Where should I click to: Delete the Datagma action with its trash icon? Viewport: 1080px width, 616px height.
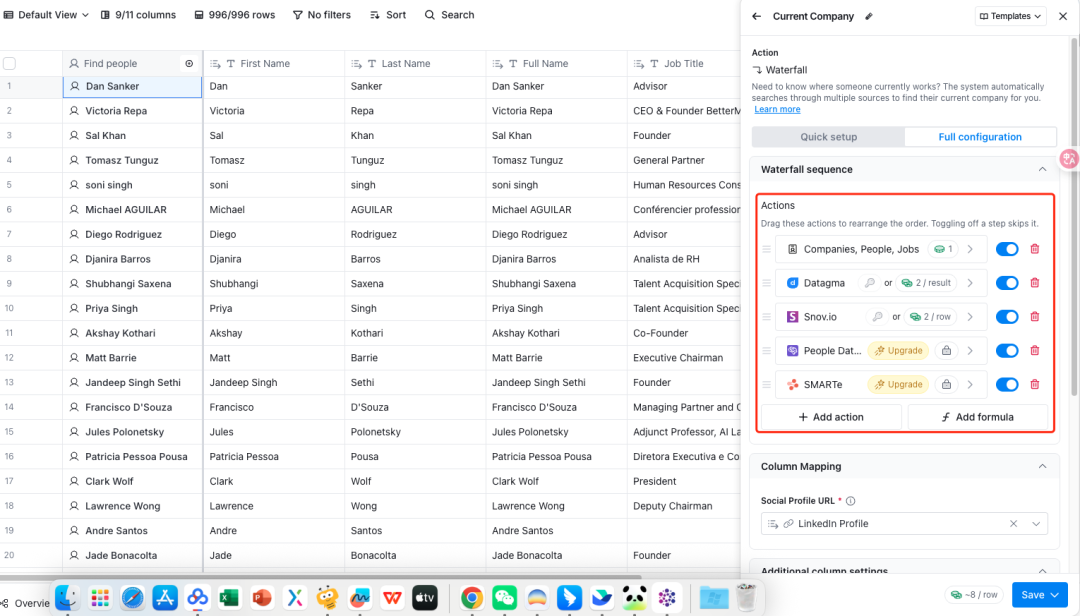(x=1034, y=283)
